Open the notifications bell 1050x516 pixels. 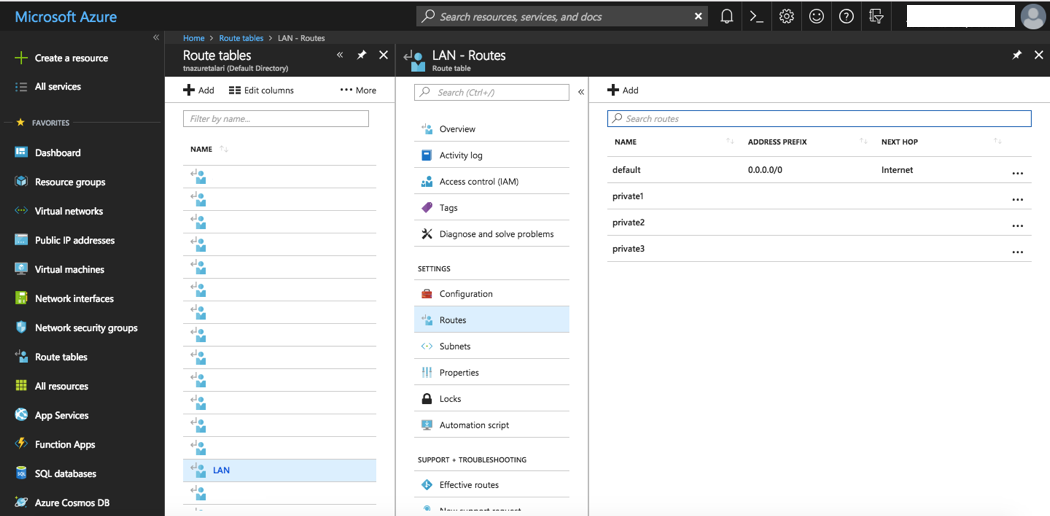727,16
